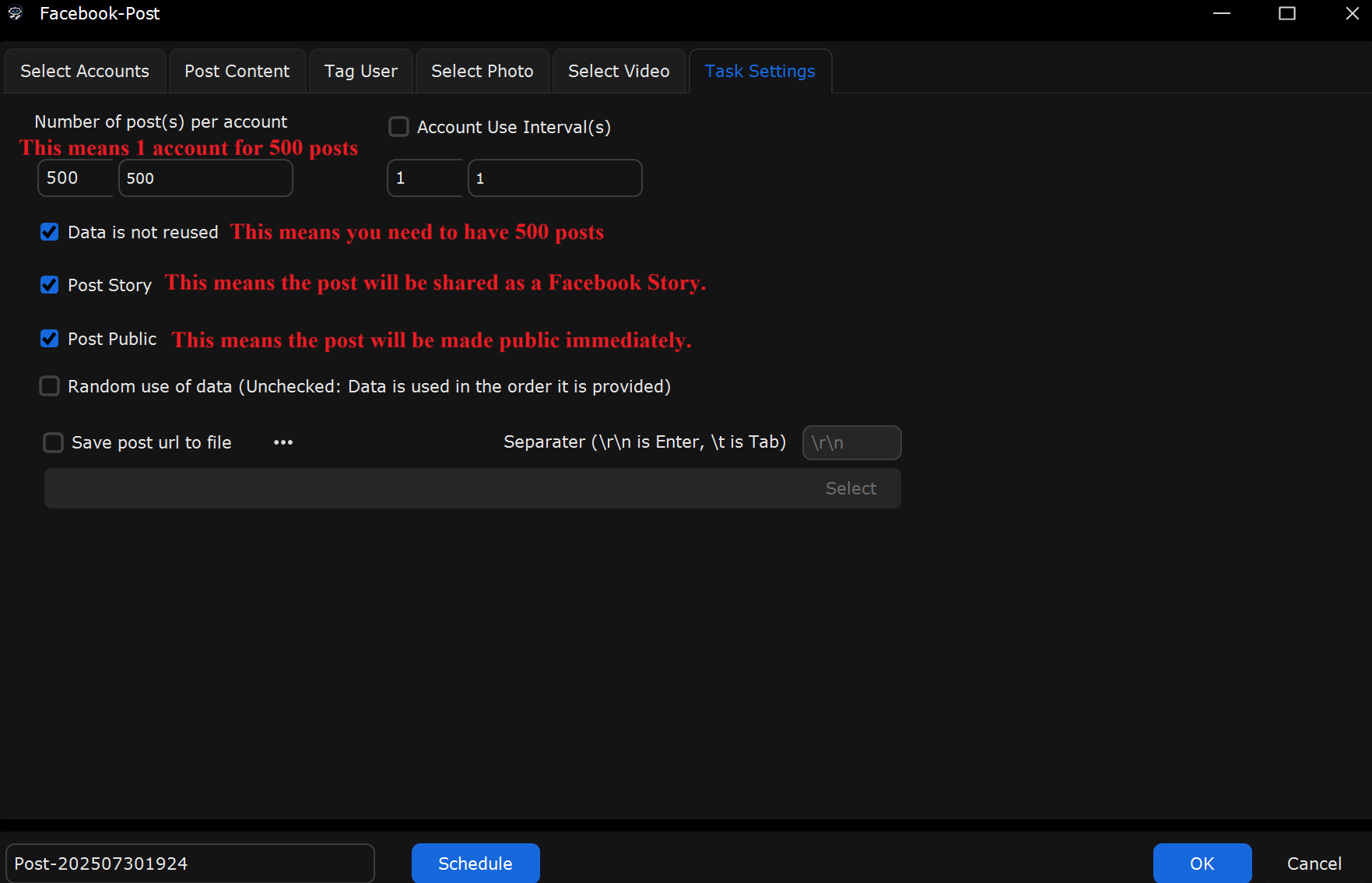This screenshot has height=883, width=1372.
Task: Click the Facebook-Post app icon in title bar
Action: pyautogui.click(x=16, y=13)
